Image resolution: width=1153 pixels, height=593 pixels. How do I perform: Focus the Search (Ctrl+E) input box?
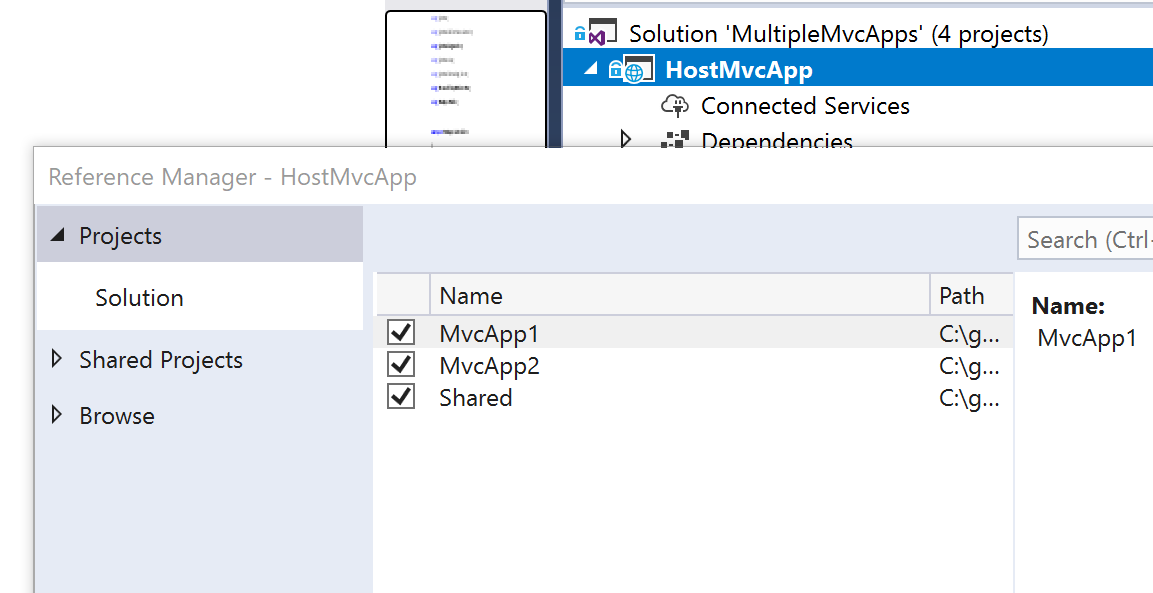(x=1085, y=238)
